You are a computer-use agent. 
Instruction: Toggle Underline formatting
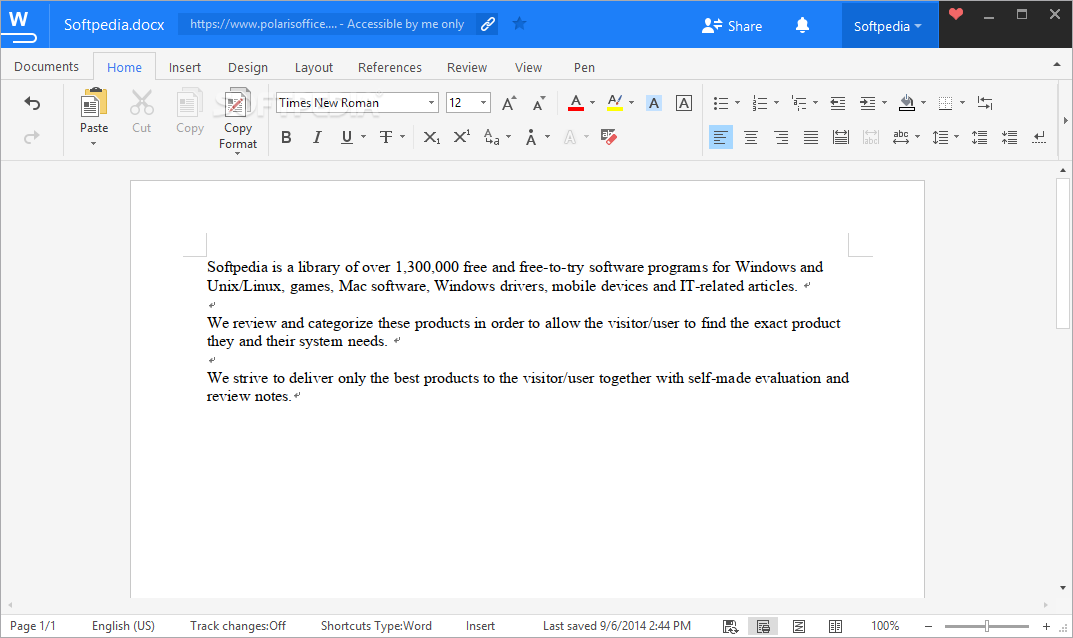[x=347, y=138]
